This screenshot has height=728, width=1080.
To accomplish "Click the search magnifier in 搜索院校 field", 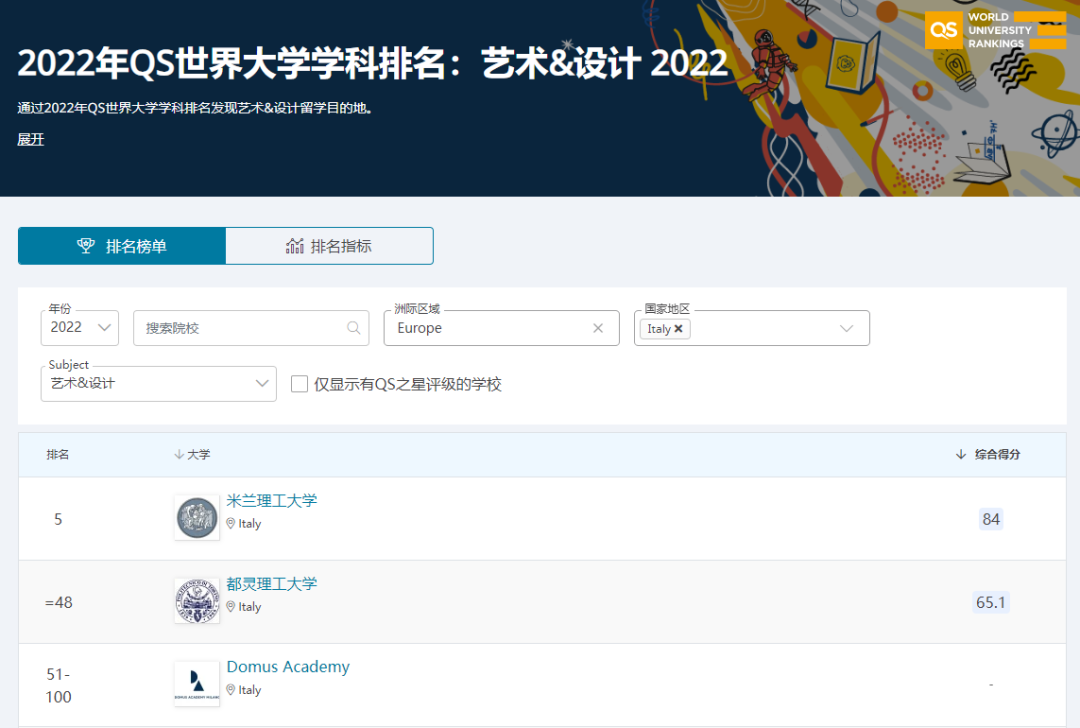I will pos(354,328).
